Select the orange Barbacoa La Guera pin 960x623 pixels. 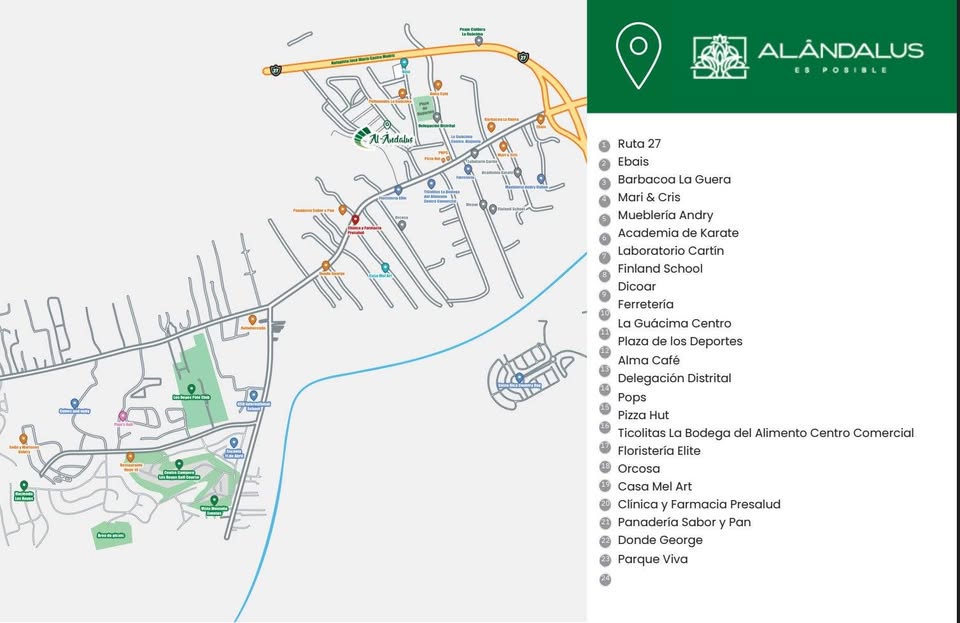click(x=491, y=127)
